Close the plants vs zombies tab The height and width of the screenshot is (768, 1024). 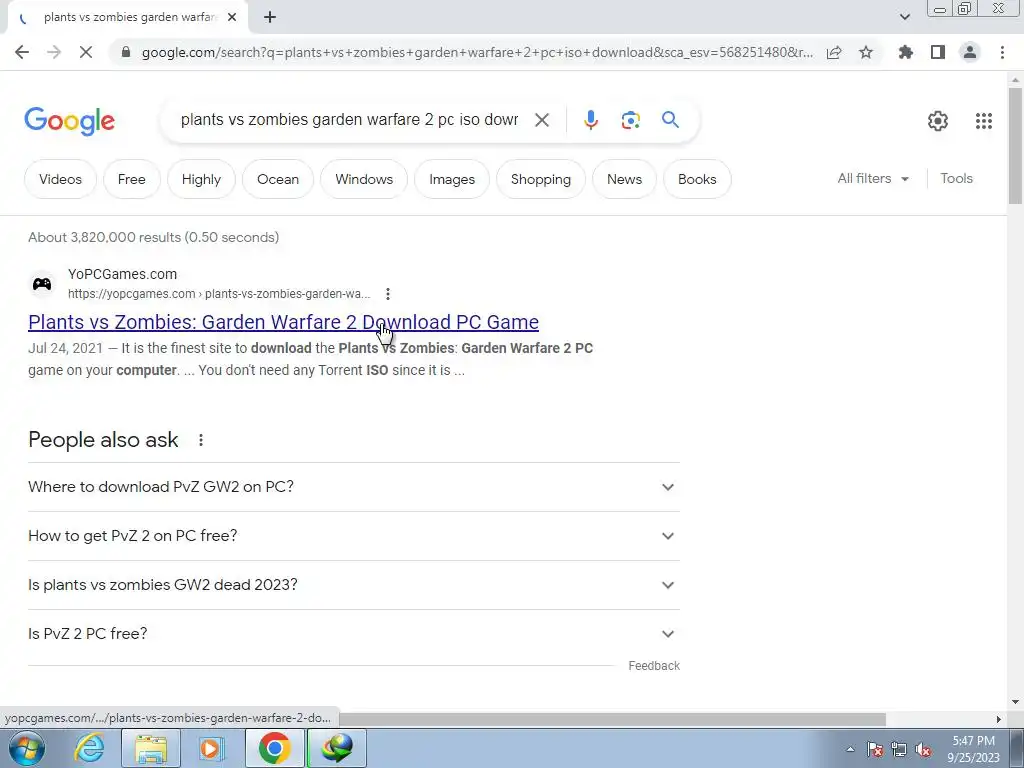[232, 17]
